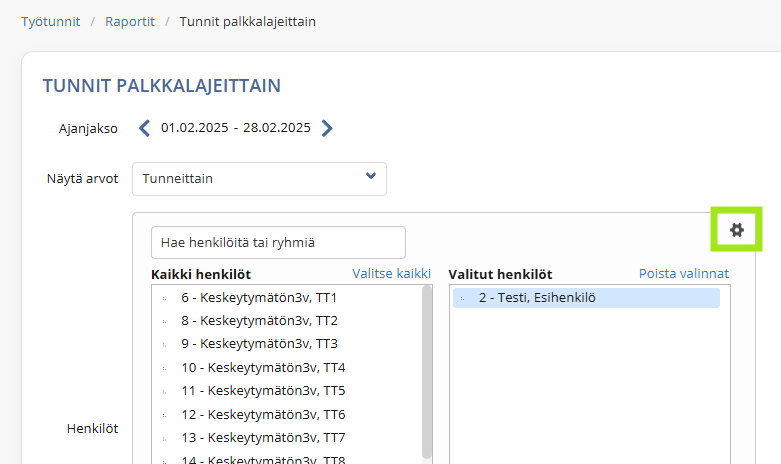Click the Poista valinnat link

[684, 273]
